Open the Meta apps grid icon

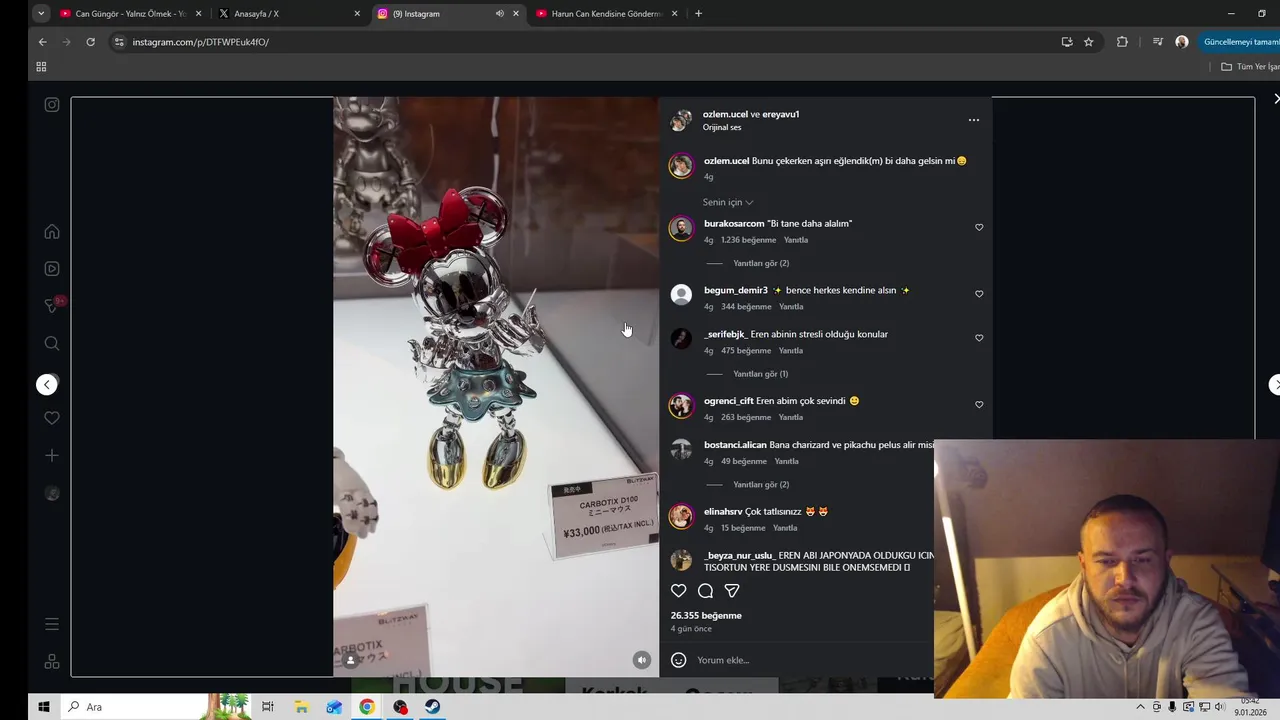[52, 662]
